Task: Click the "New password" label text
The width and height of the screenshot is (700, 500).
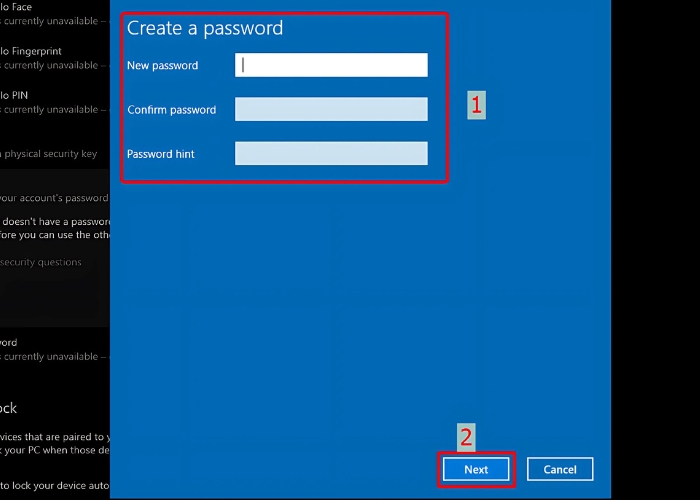Action: pos(163,66)
